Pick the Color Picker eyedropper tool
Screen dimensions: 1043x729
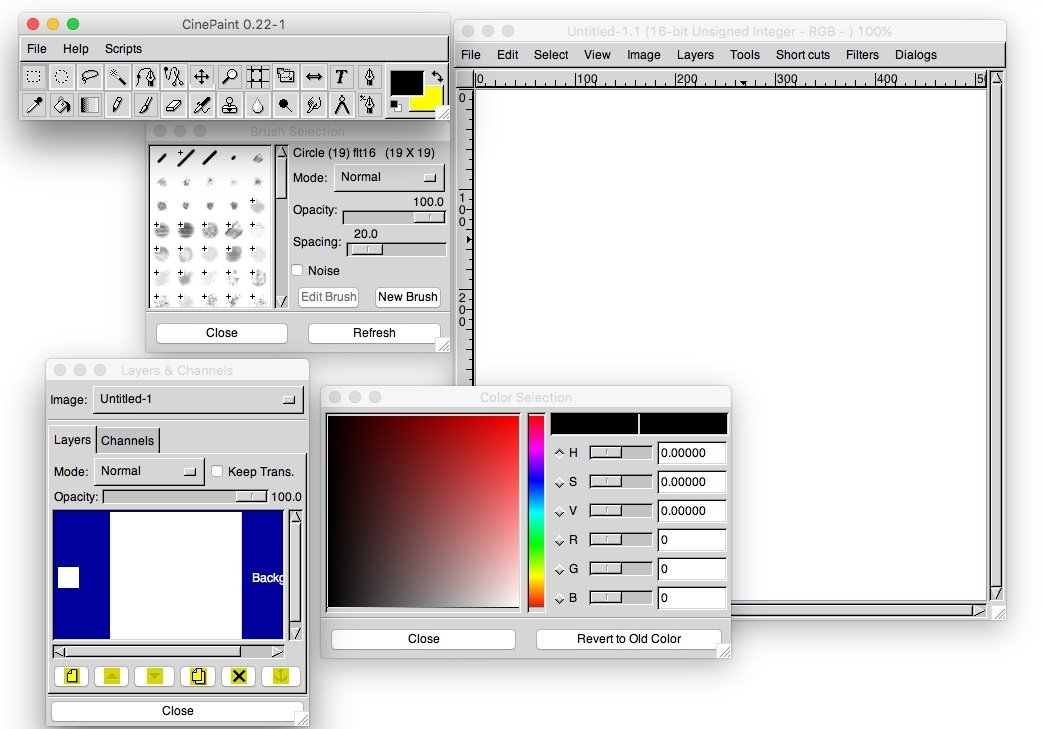pyautogui.click(x=33, y=105)
